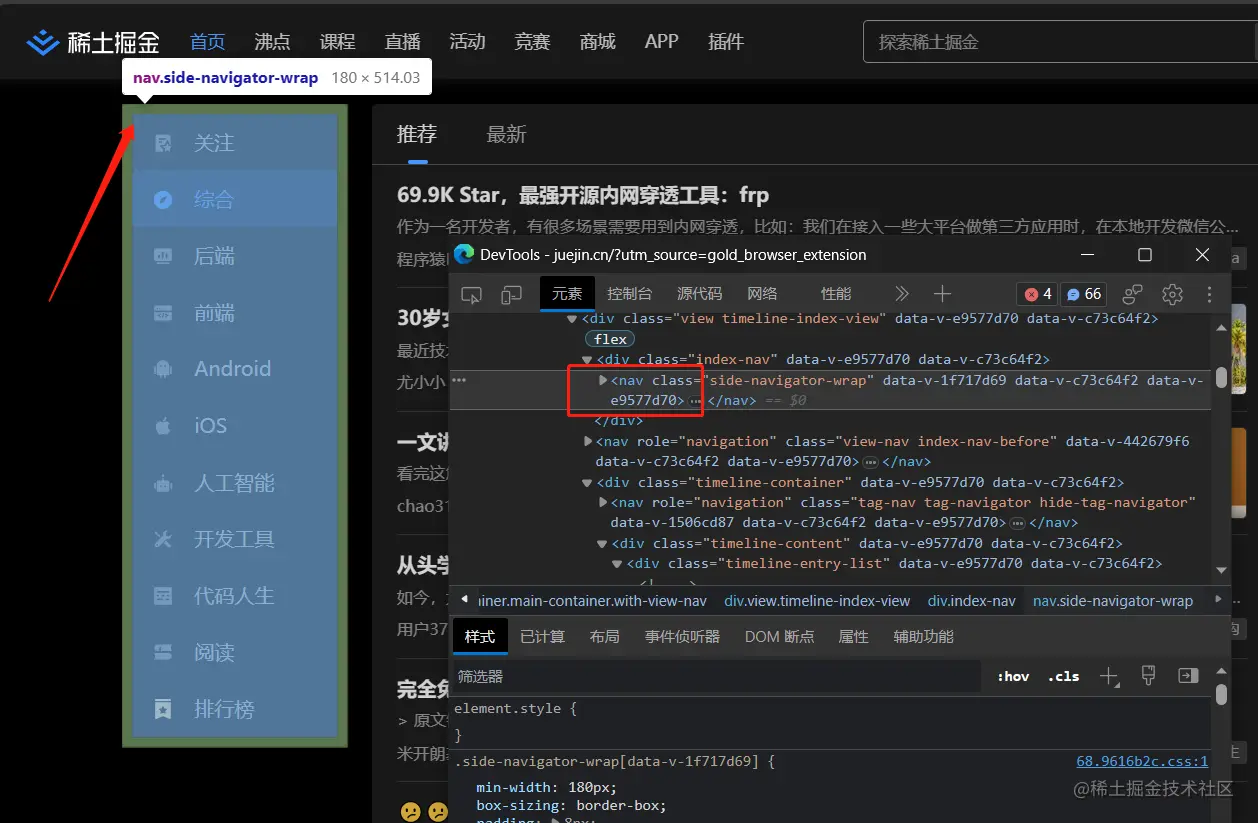Collapse the view timeline-index-view div node

[x=572, y=319]
